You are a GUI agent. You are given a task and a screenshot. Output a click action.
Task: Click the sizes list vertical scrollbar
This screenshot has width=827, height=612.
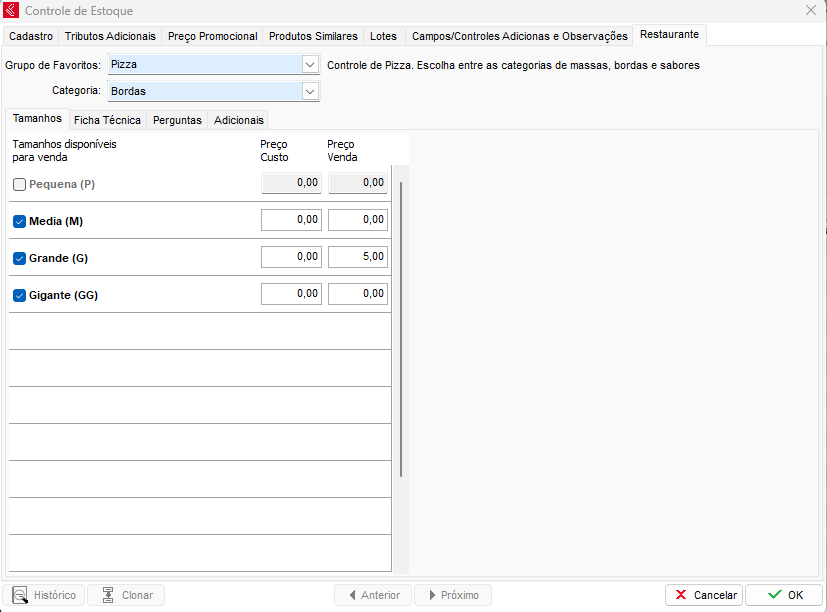point(401,330)
